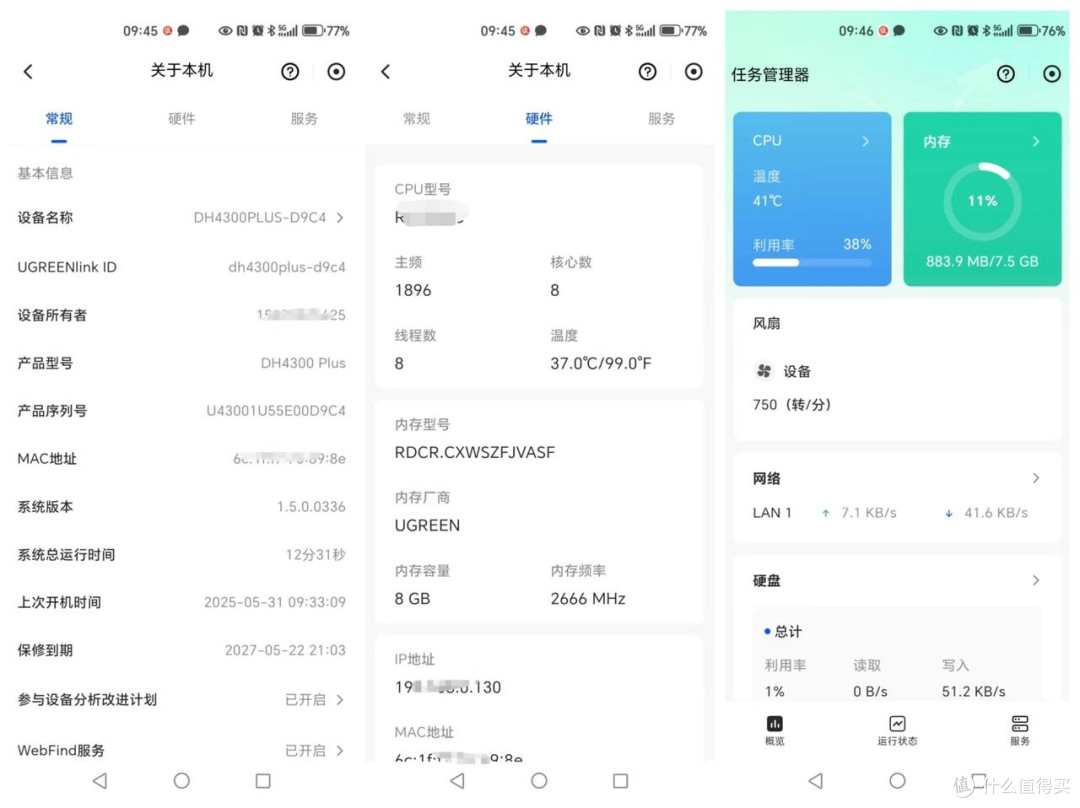Tap Android home button on task manager screen
The image size is (1080, 808).
[897, 780]
